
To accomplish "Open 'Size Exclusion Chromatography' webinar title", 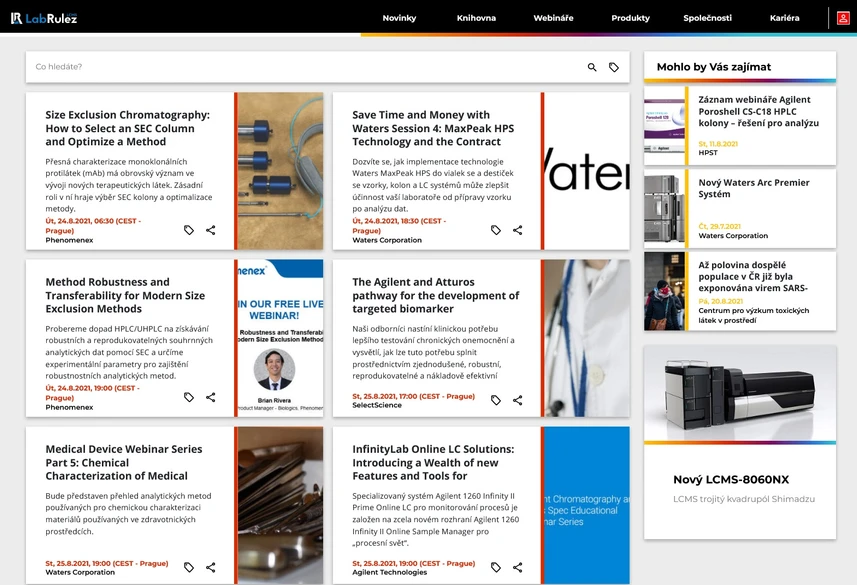I will coord(127,128).
